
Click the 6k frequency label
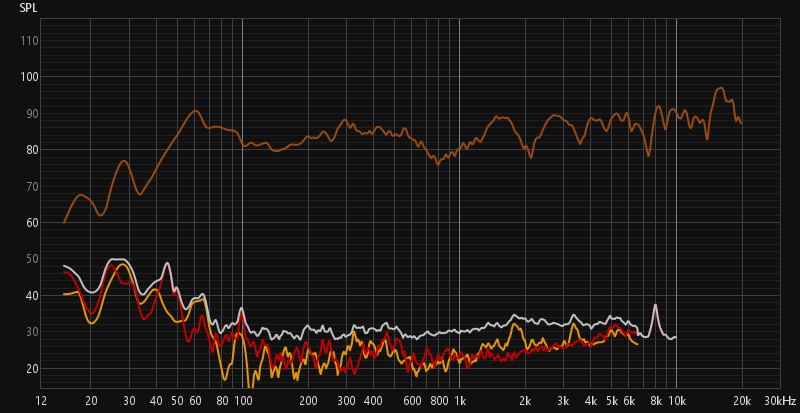pos(629,400)
